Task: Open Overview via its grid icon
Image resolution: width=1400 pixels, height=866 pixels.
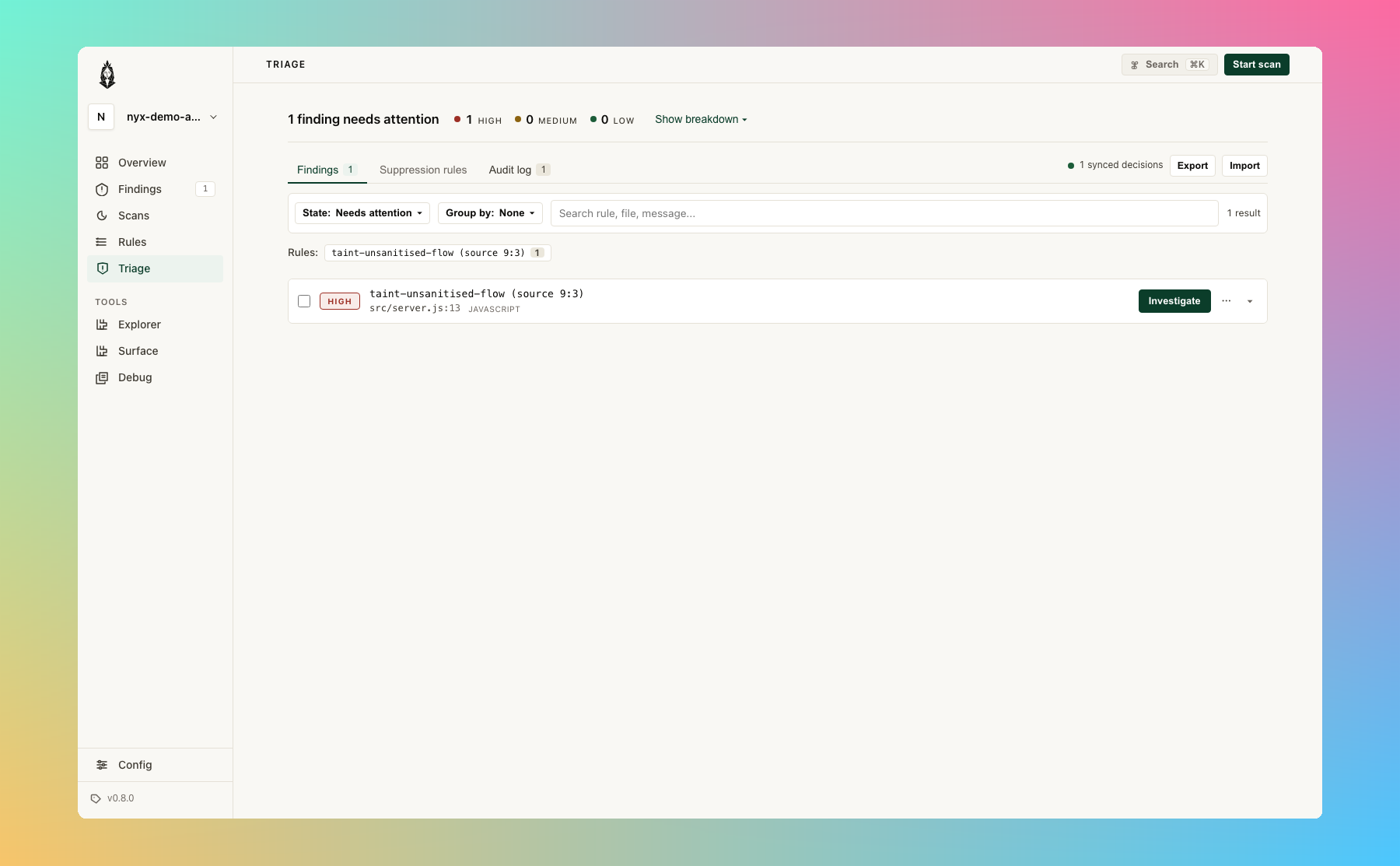Action: [x=102, y=163]
